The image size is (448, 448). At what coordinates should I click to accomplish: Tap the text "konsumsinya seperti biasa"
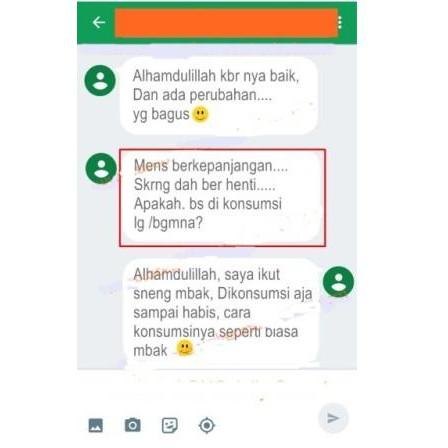click(216, 332)
